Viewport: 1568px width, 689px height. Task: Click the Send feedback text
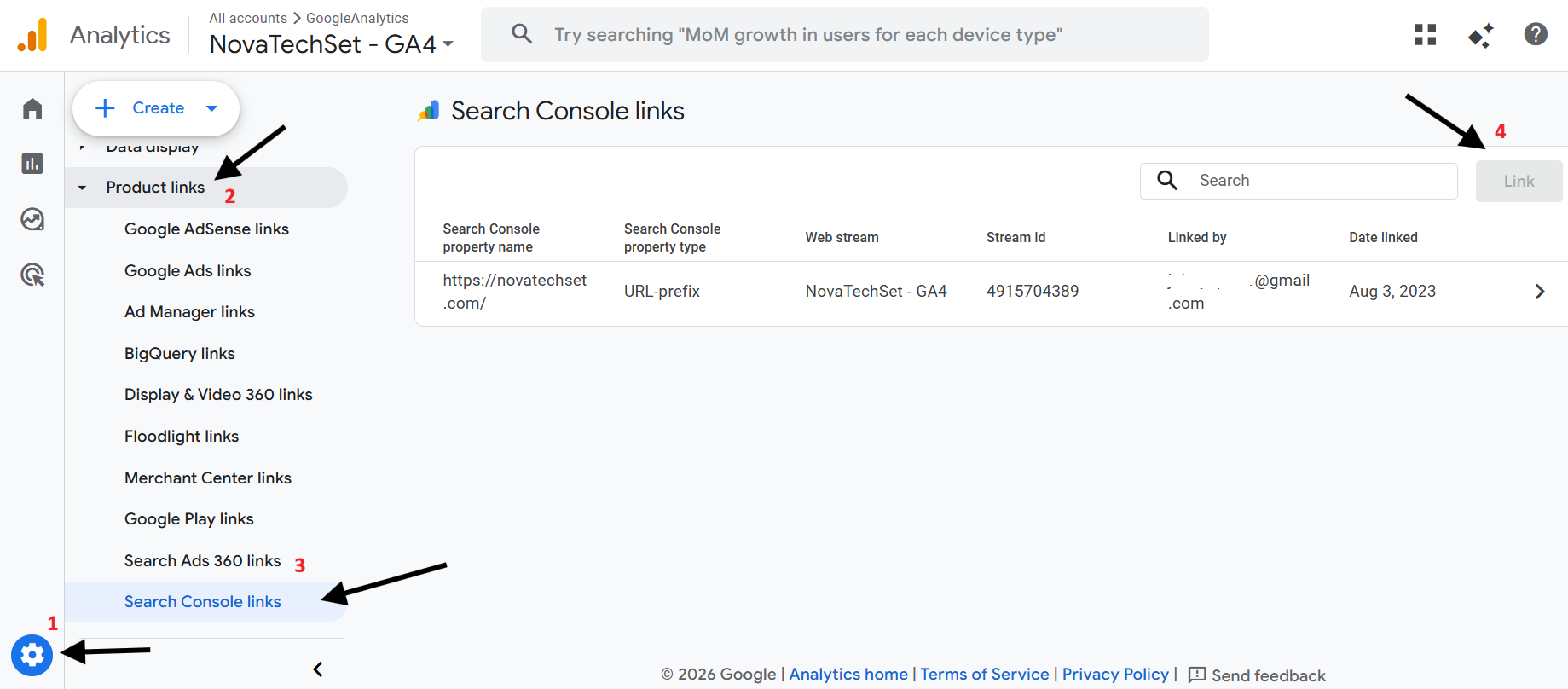pos(1269,675)
